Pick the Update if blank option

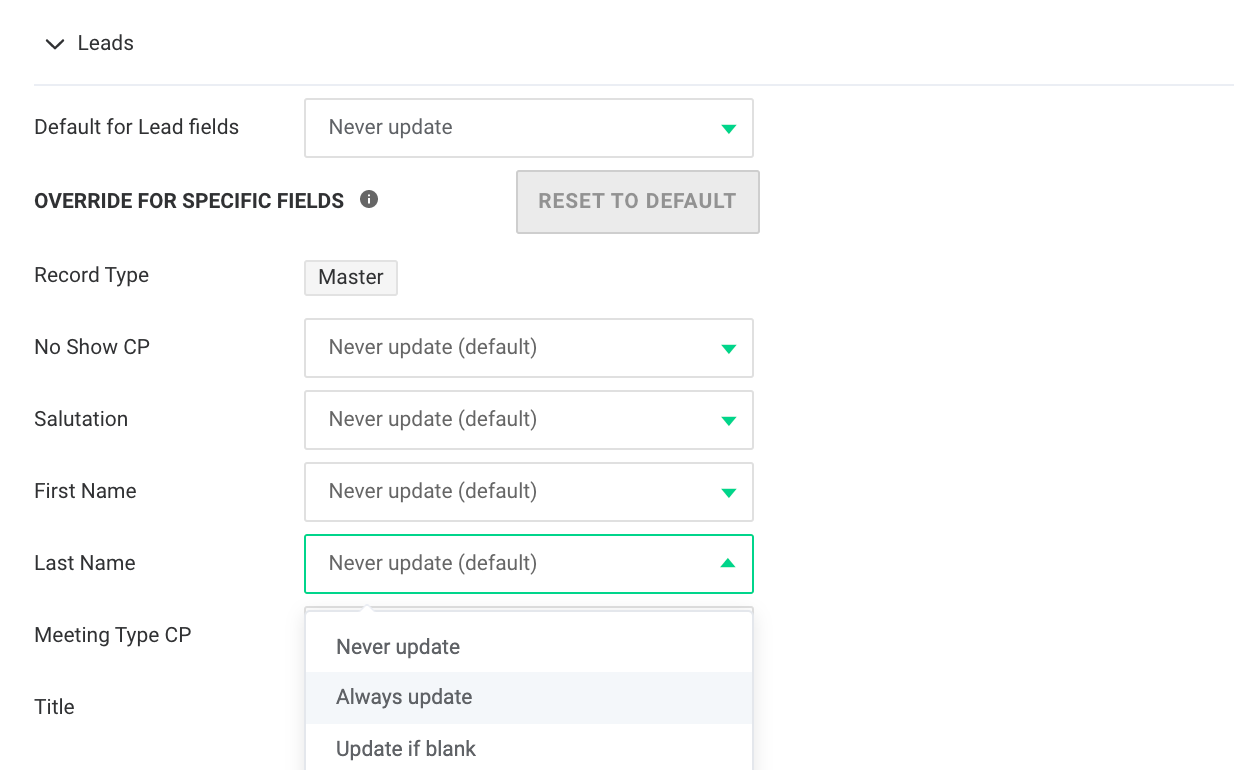[x=406, y=749]
